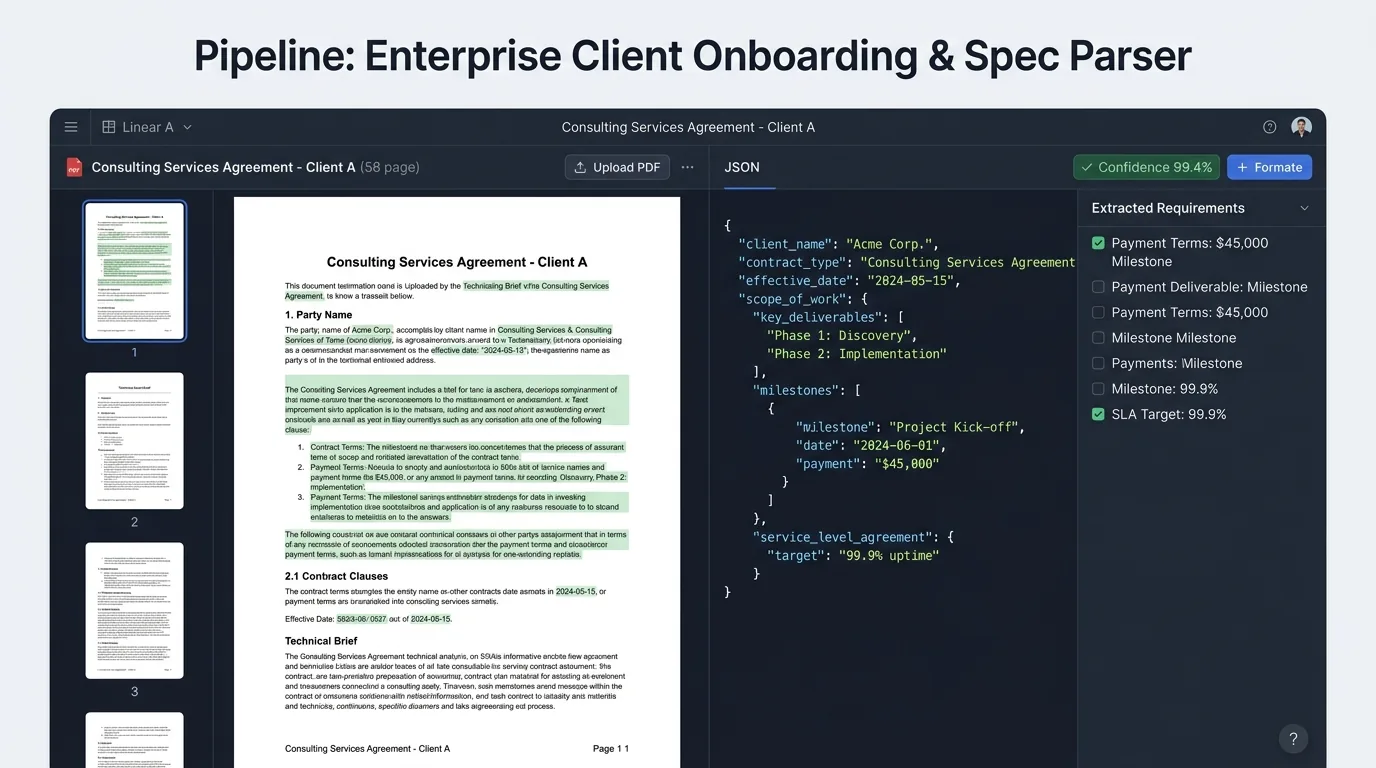The width and height of the screenshot is (1376, 768).
Task: Click the "1. Party Name" heading in document
Action: point(318,315)
